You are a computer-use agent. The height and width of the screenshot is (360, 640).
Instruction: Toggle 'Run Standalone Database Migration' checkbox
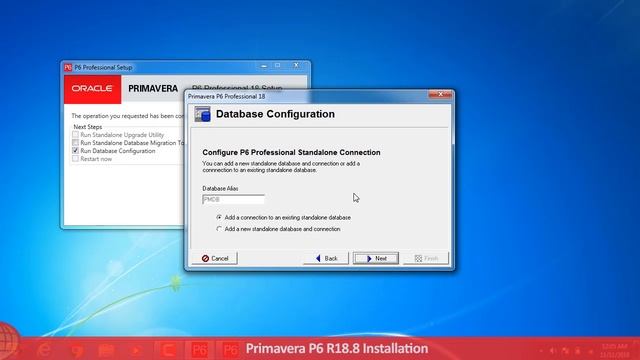click(x=75, y=142)
